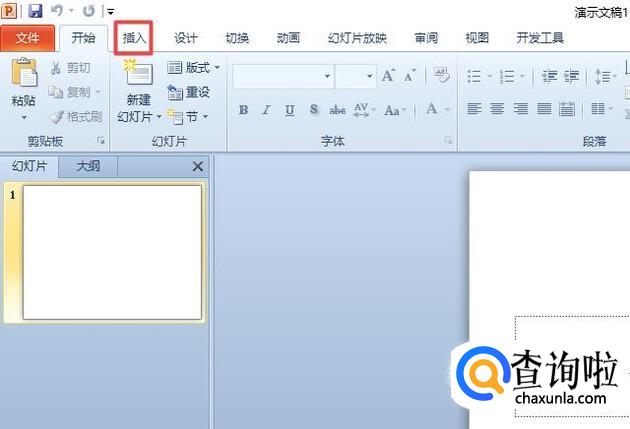Viewport: 630px width, 429px height.
Task: Decrease the list indent level
Action: click(549, 76)
